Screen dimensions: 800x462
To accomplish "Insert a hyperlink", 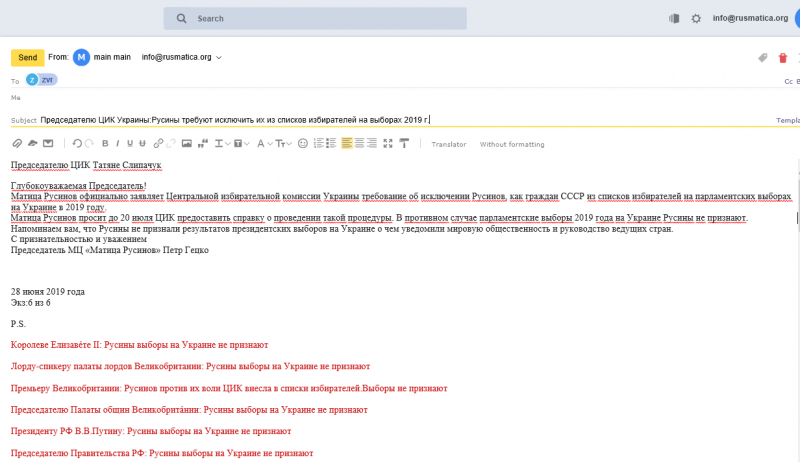I will pos(158,143).
